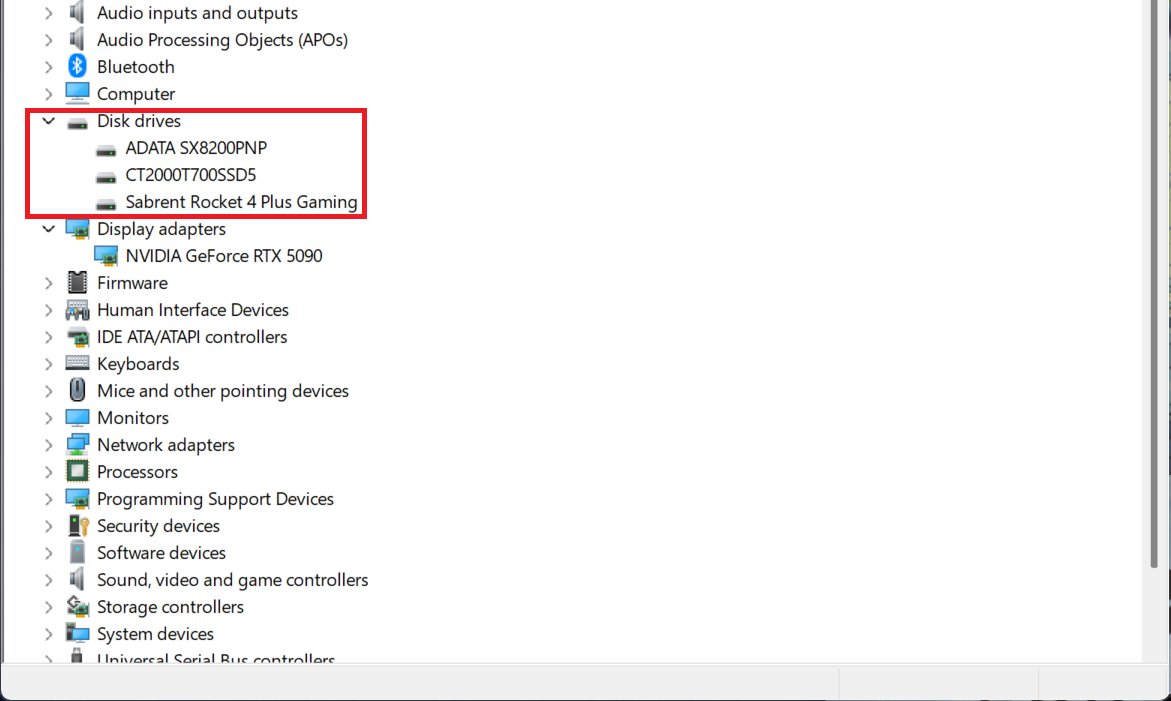
Task: Click the System devices icon
Action: (x=77, y=633)
